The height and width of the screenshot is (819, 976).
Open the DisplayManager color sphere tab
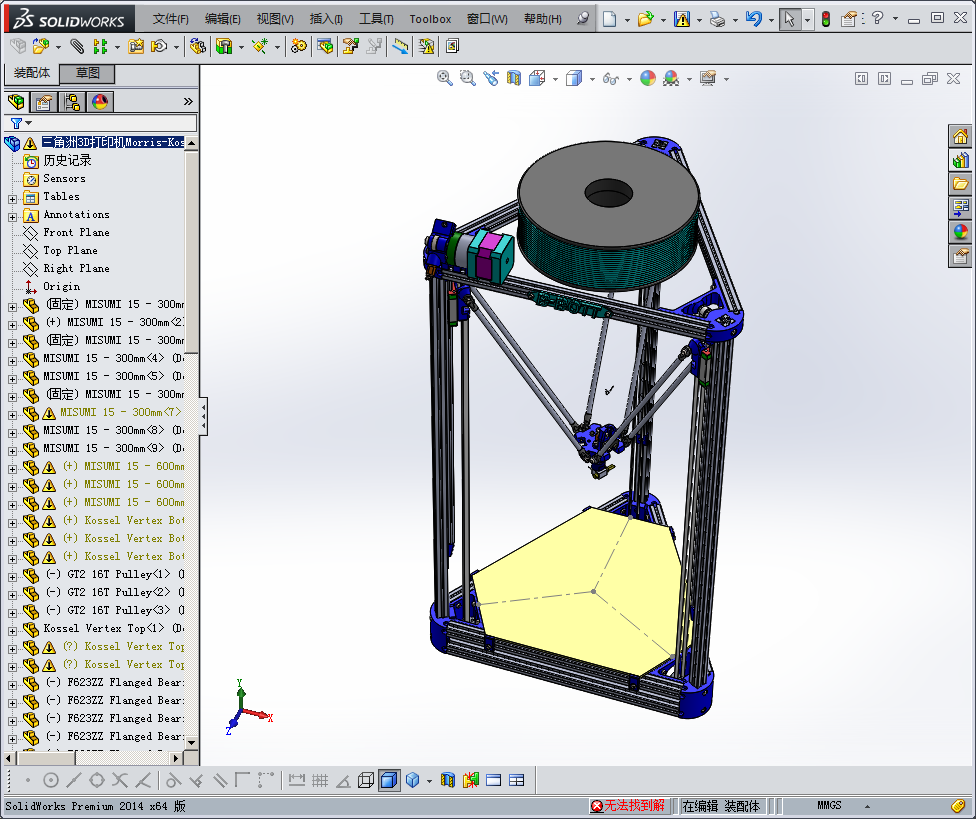(100, 101)
